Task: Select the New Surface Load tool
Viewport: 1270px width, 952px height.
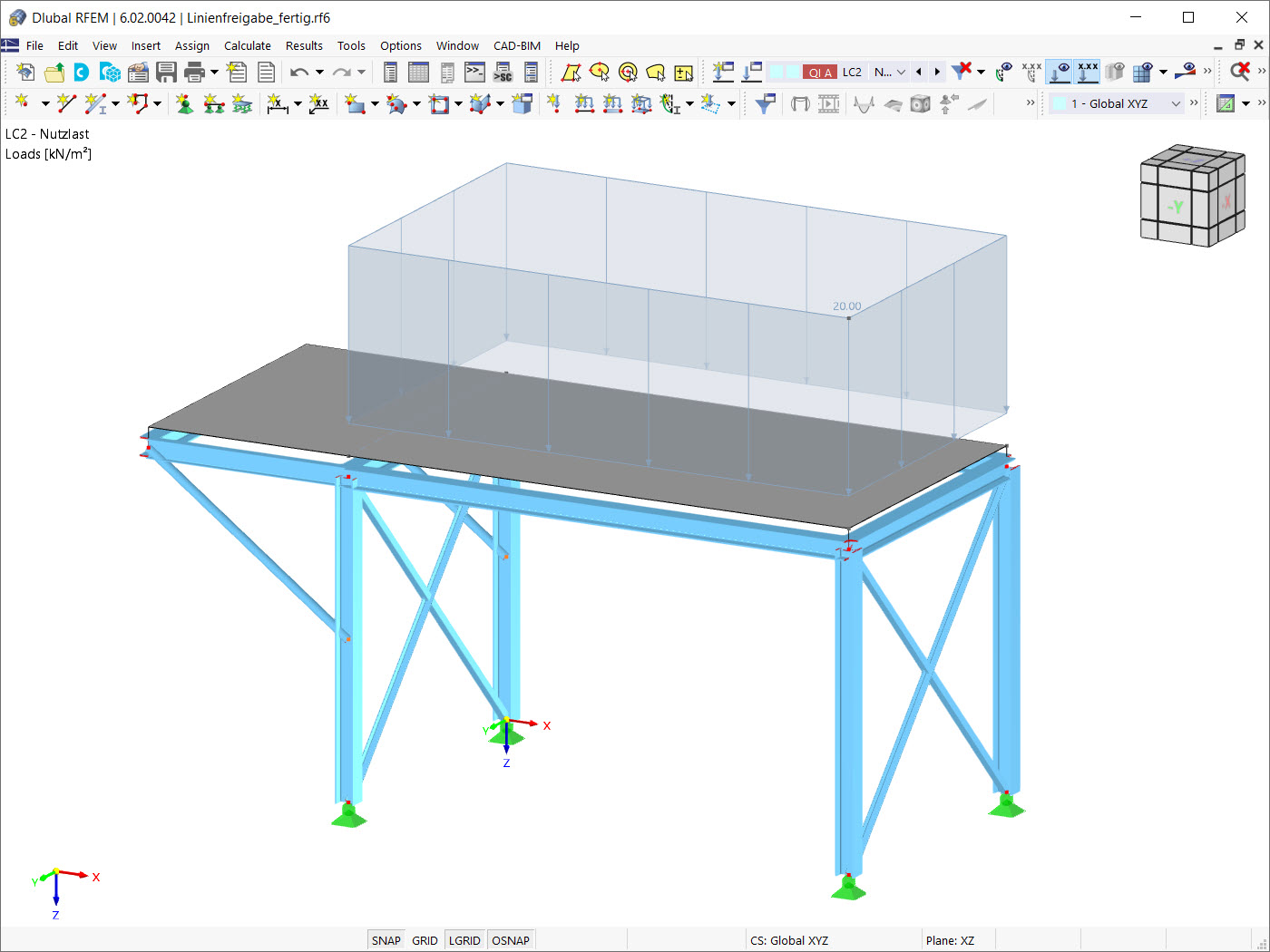Action: [x=611, y=103]
